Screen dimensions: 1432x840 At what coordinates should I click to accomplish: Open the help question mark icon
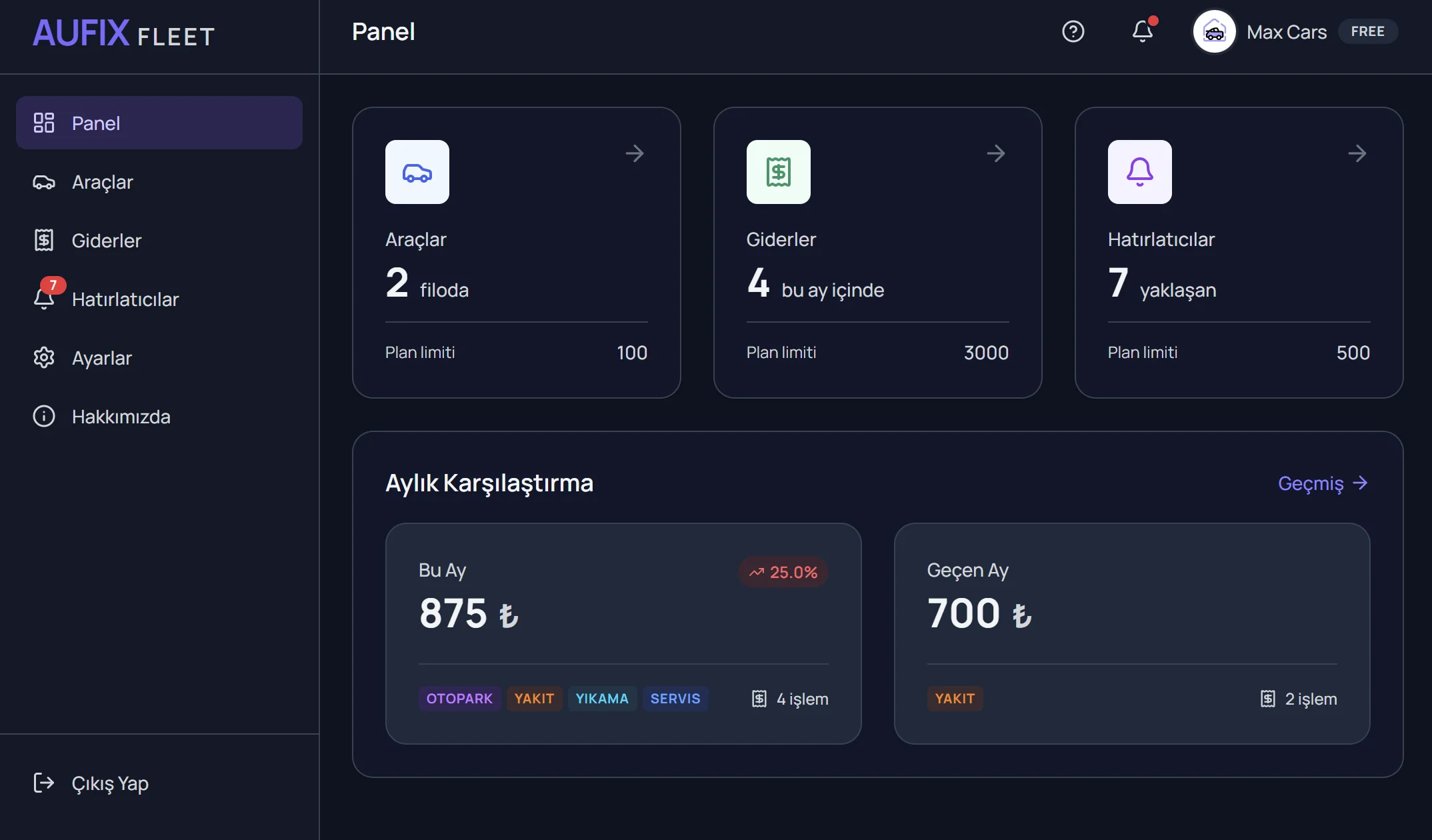tap(1073, 31)
